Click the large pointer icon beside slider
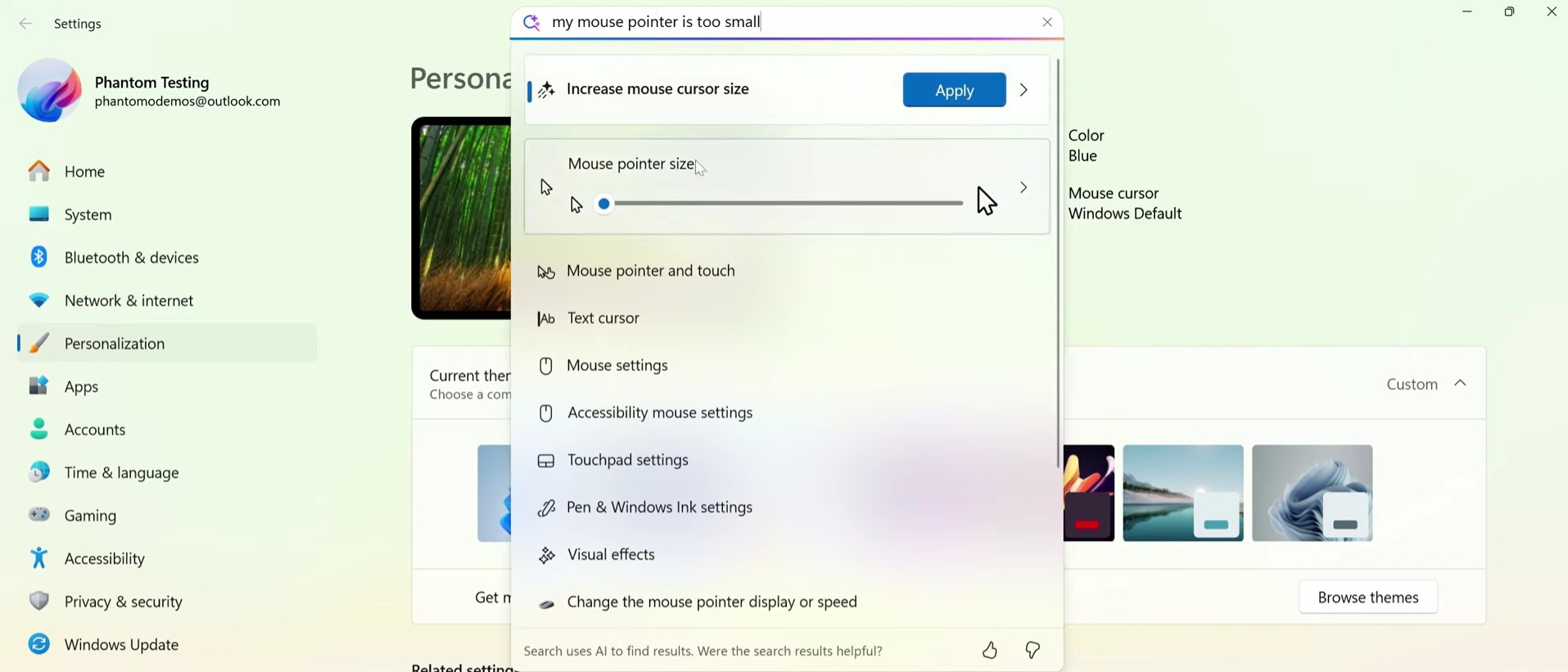1568x672 pixels. coord(987,201)
